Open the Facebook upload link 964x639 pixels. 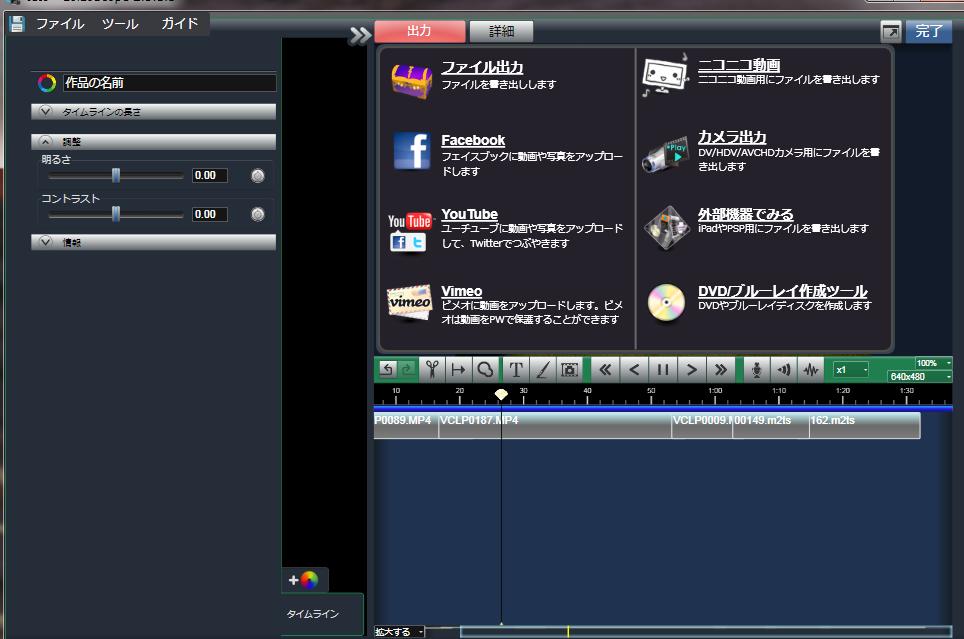point(473,140)
